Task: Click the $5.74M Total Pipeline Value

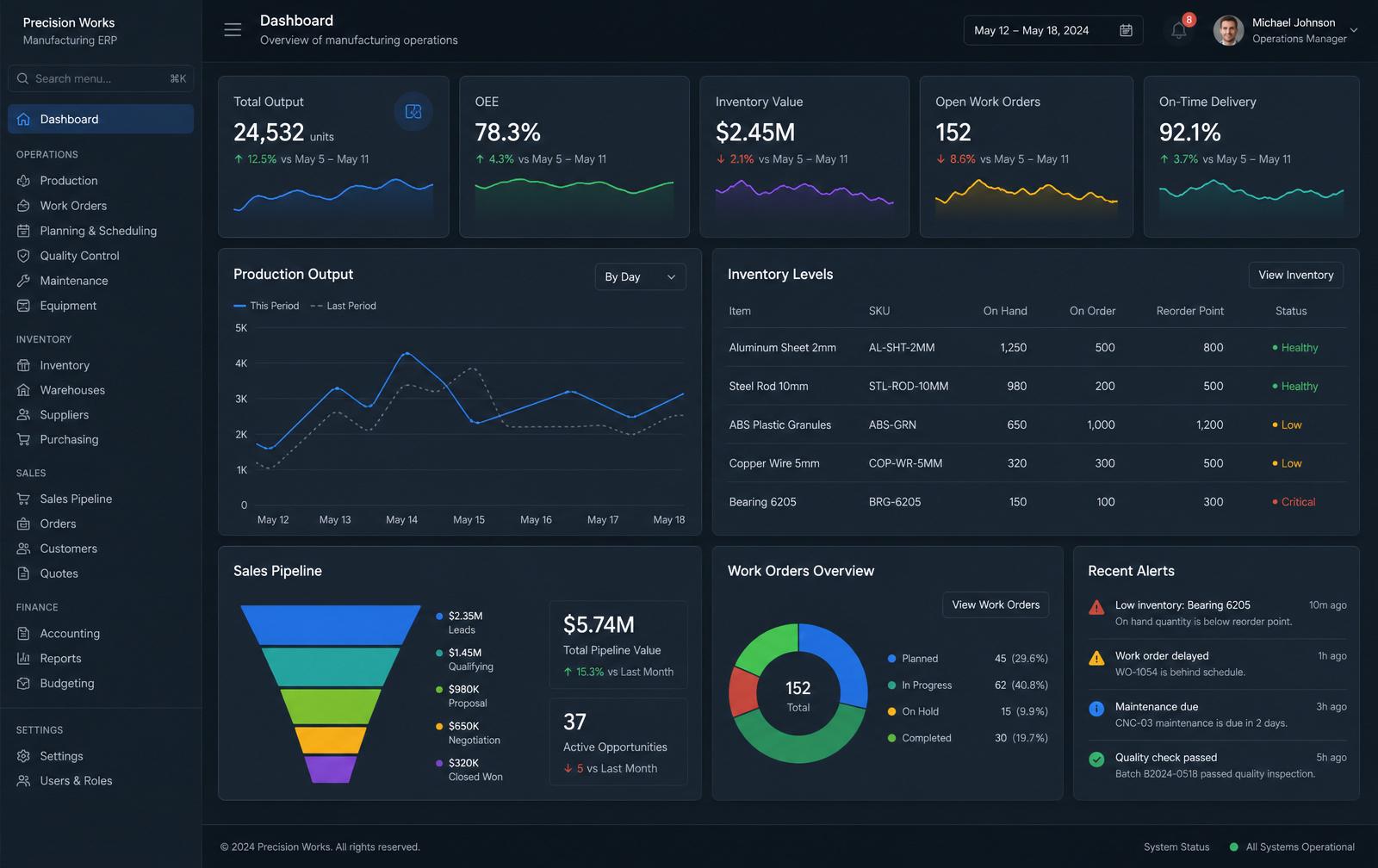Action: [x=618, y=645]
